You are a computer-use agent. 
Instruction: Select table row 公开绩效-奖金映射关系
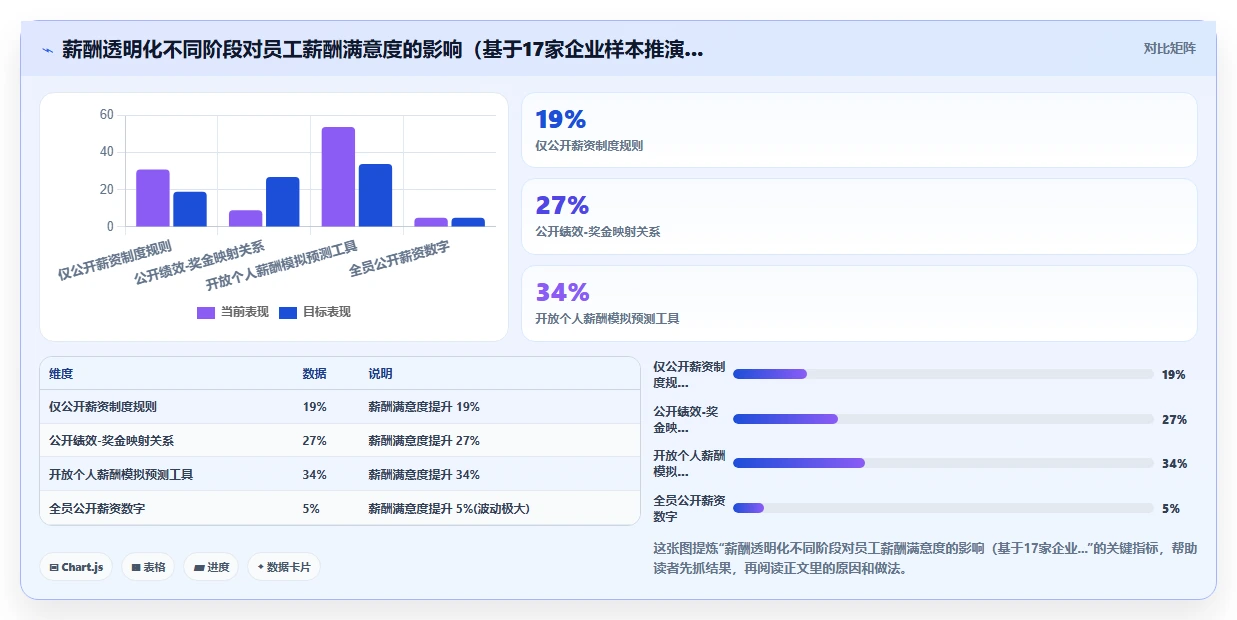[340, 441]
